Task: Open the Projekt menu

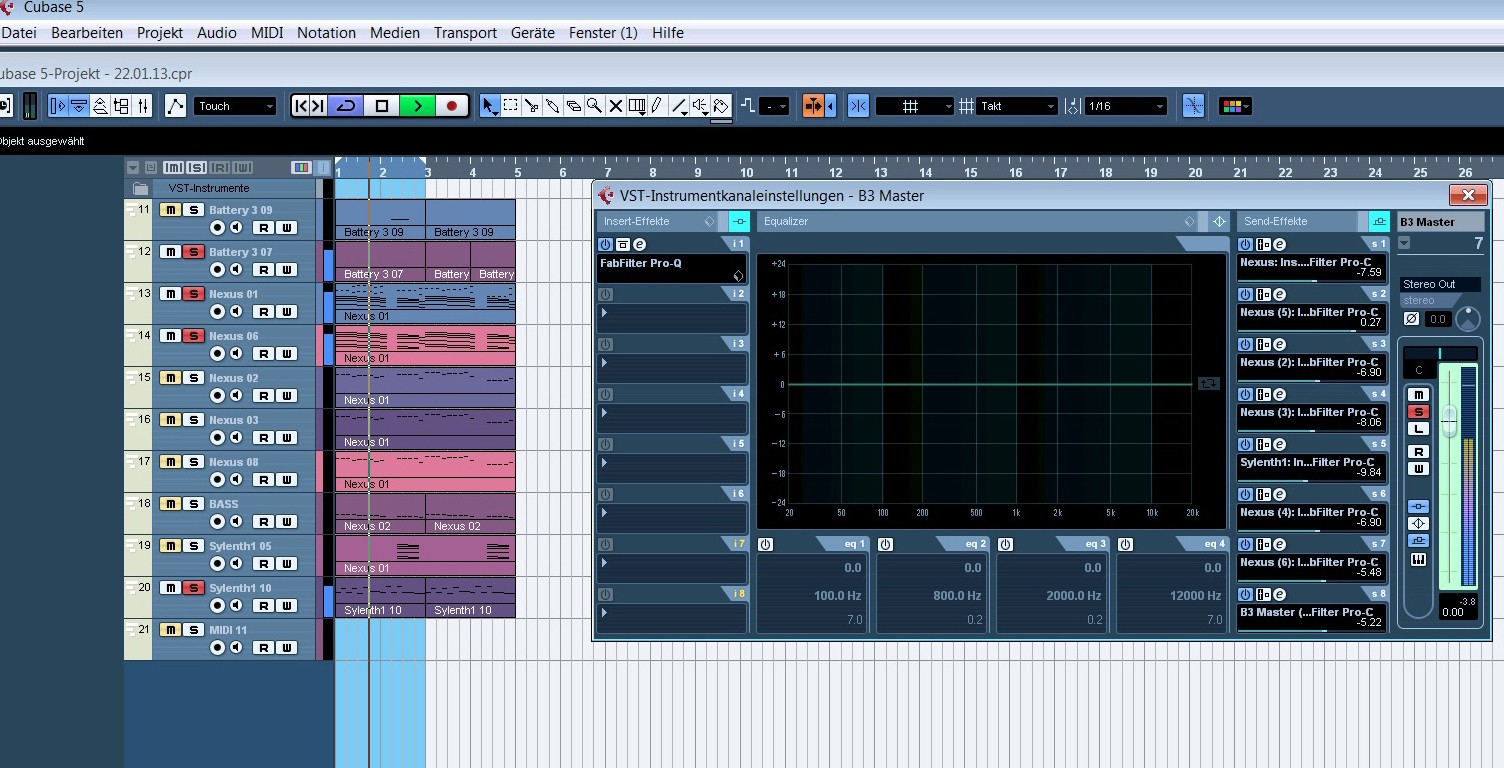Action: point(160,33)
